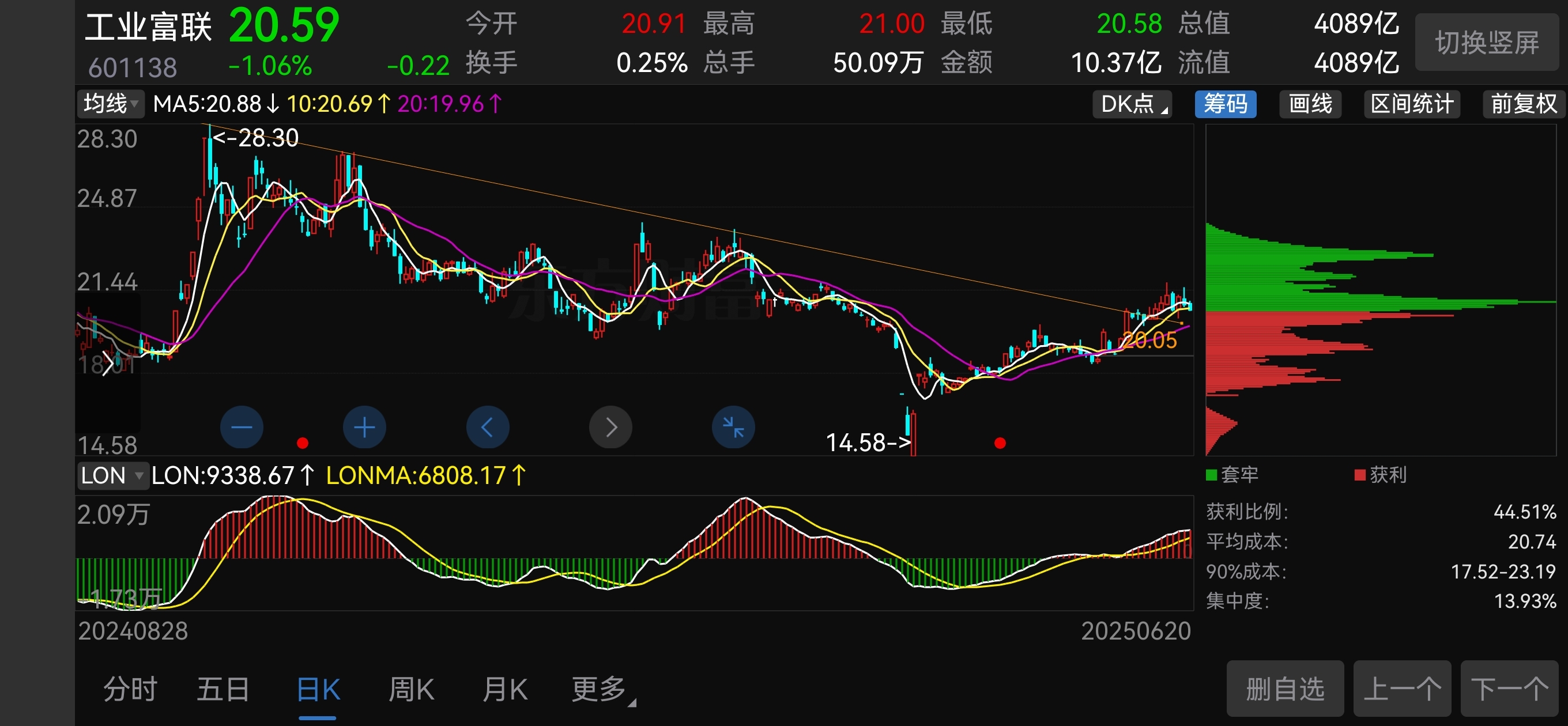
Task: Tap the stock code 601138
Action: pos(133,67)
